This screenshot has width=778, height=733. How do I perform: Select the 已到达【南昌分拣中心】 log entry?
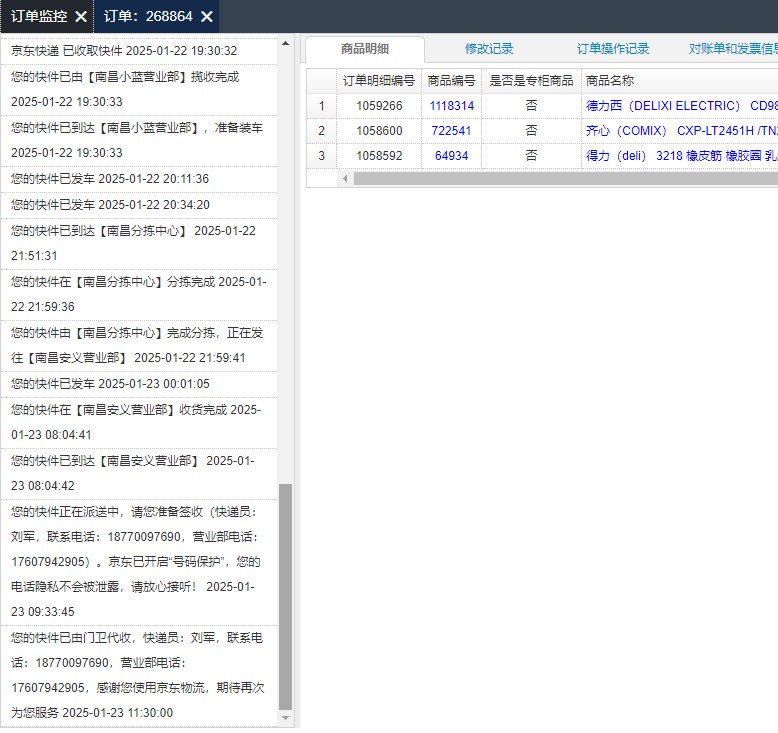coord(139,243)
